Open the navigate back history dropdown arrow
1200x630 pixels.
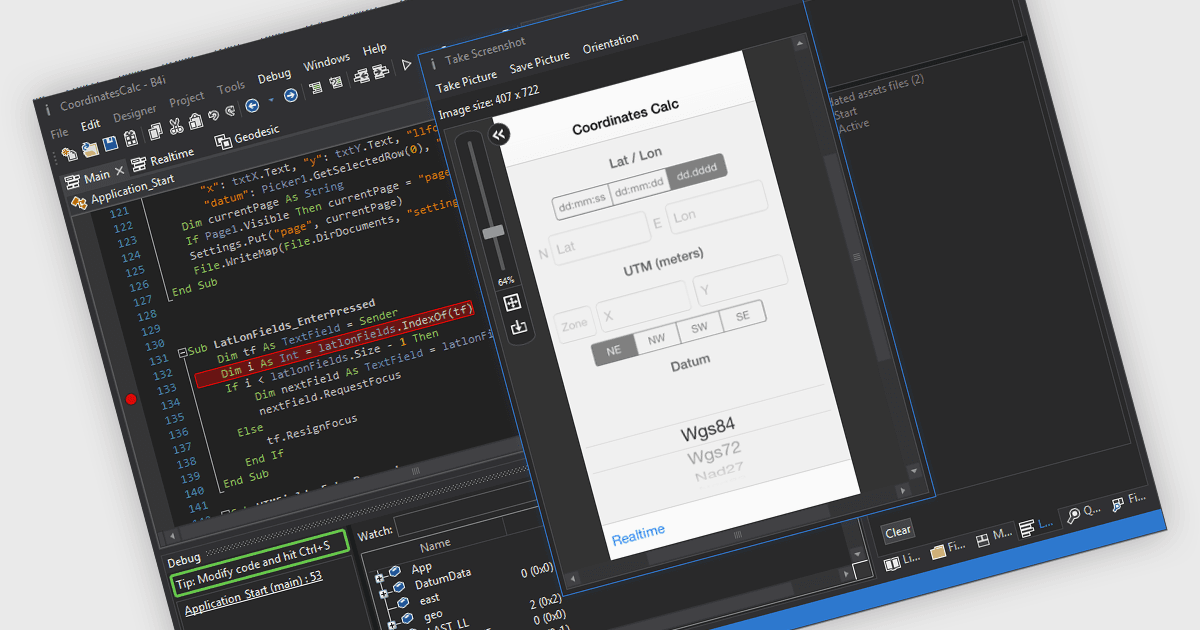click(271, 100)
